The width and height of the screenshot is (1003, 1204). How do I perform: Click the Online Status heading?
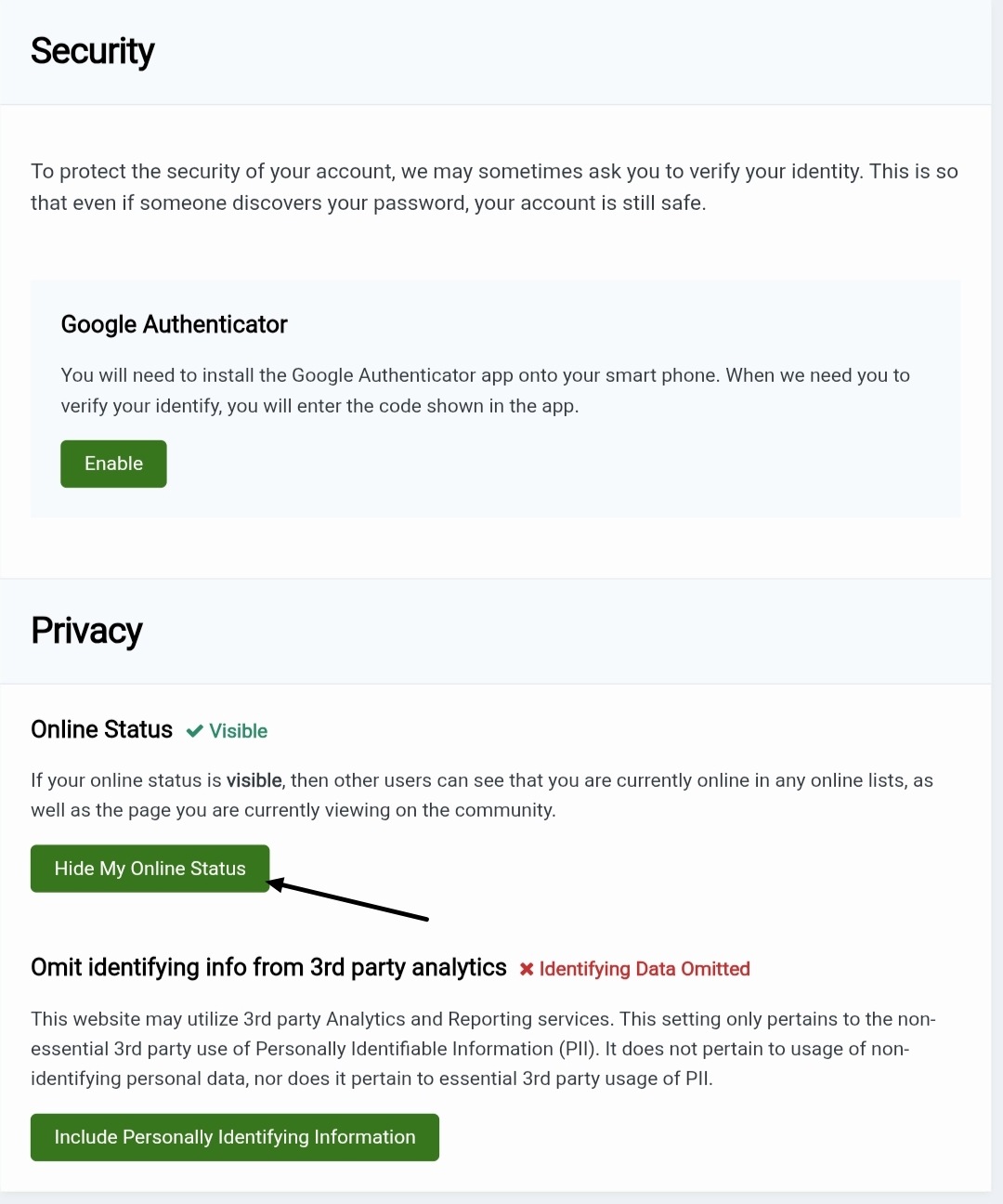pyautogui.click(x=102, y=729)
